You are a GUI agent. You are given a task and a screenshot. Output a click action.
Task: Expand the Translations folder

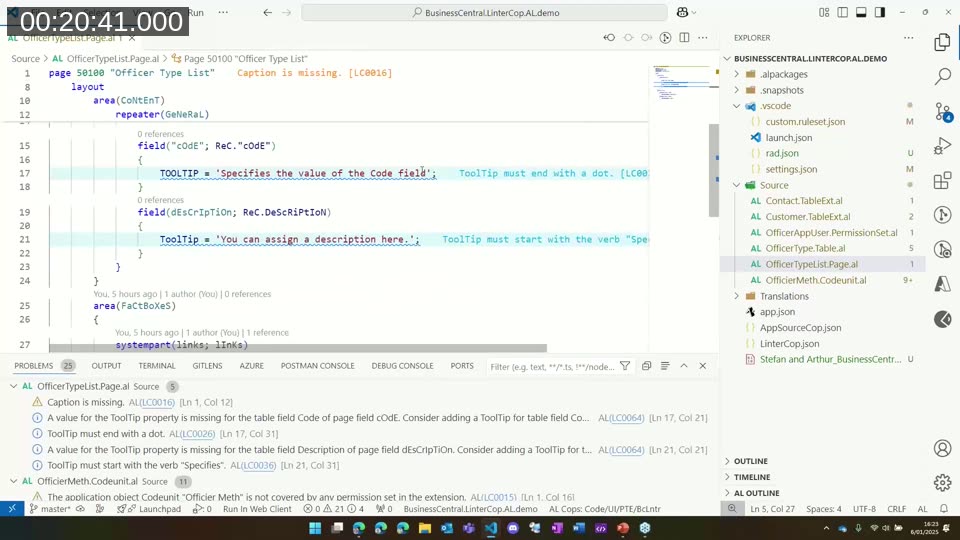737,296
